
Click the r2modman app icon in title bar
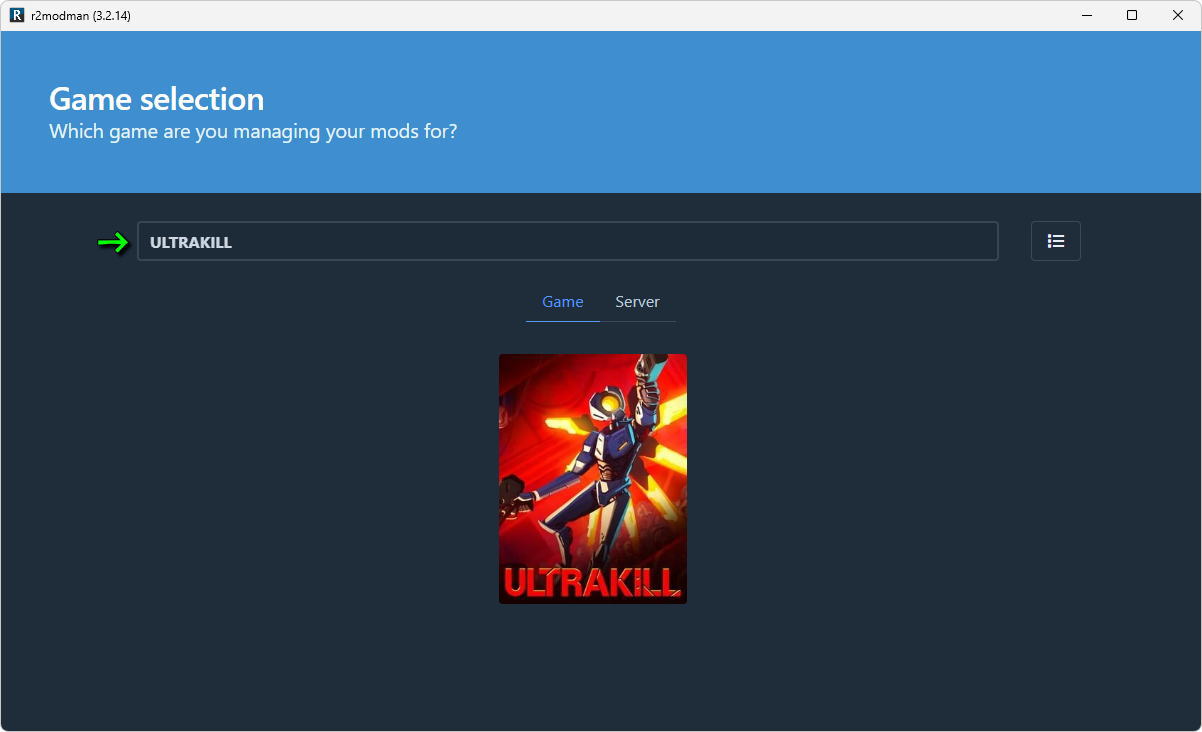17,16
